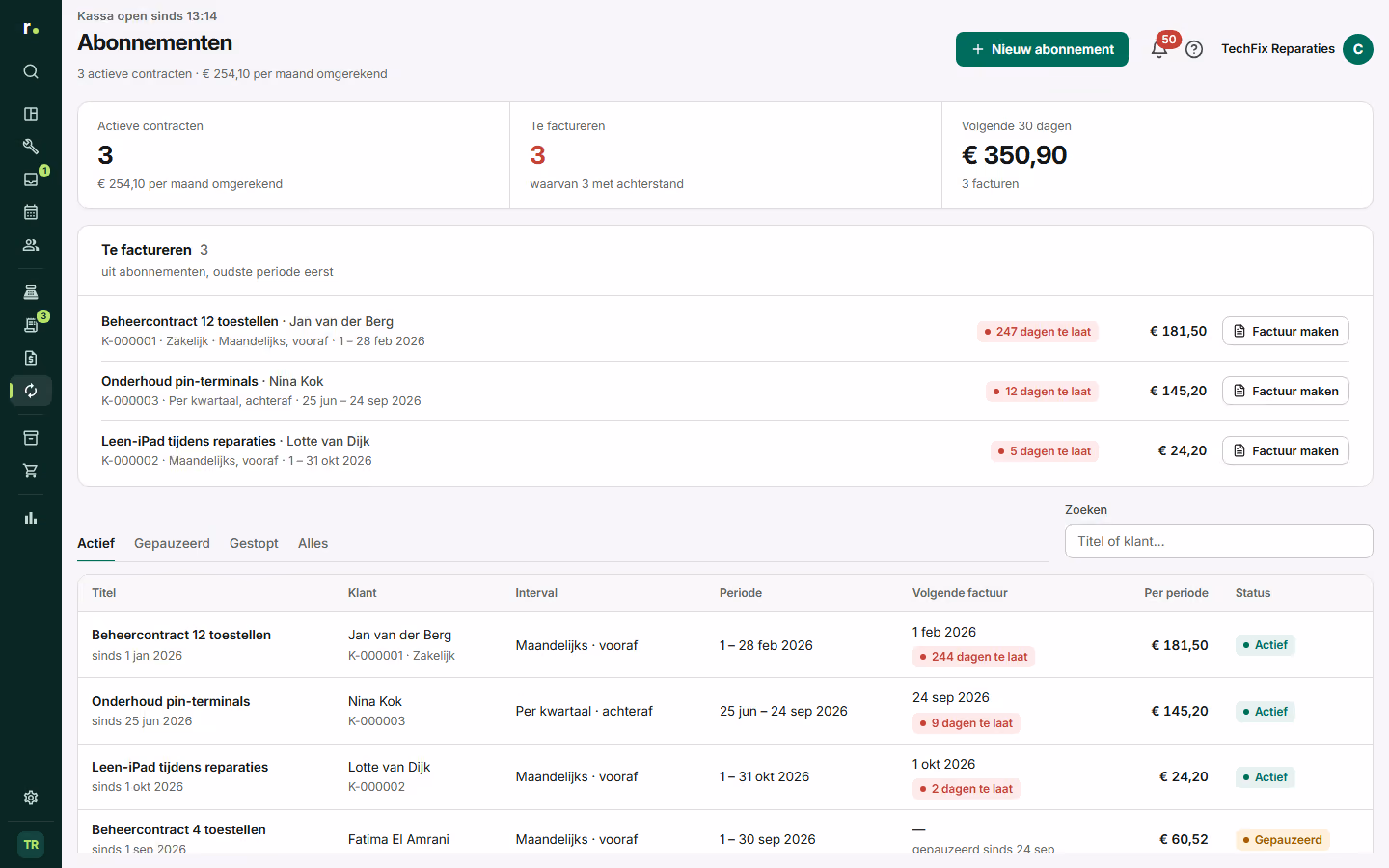1389x868 pixels.
Task: Open the calendar icon in sidebar
Action: pos(31,212)
